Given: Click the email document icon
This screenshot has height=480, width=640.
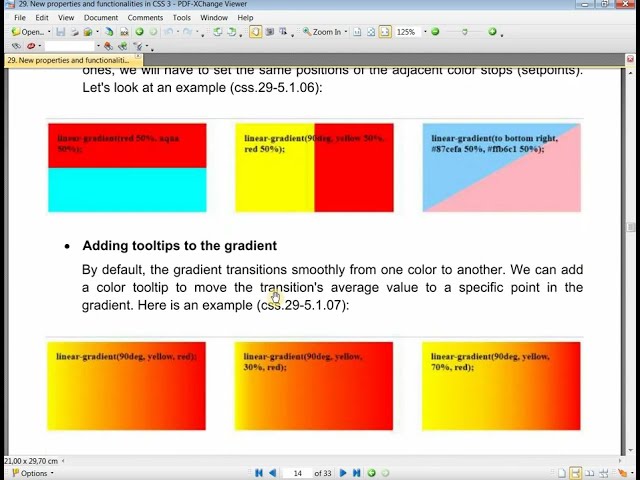Looking at the screenshot, I should pyautogui.click(x=88, y=32).
